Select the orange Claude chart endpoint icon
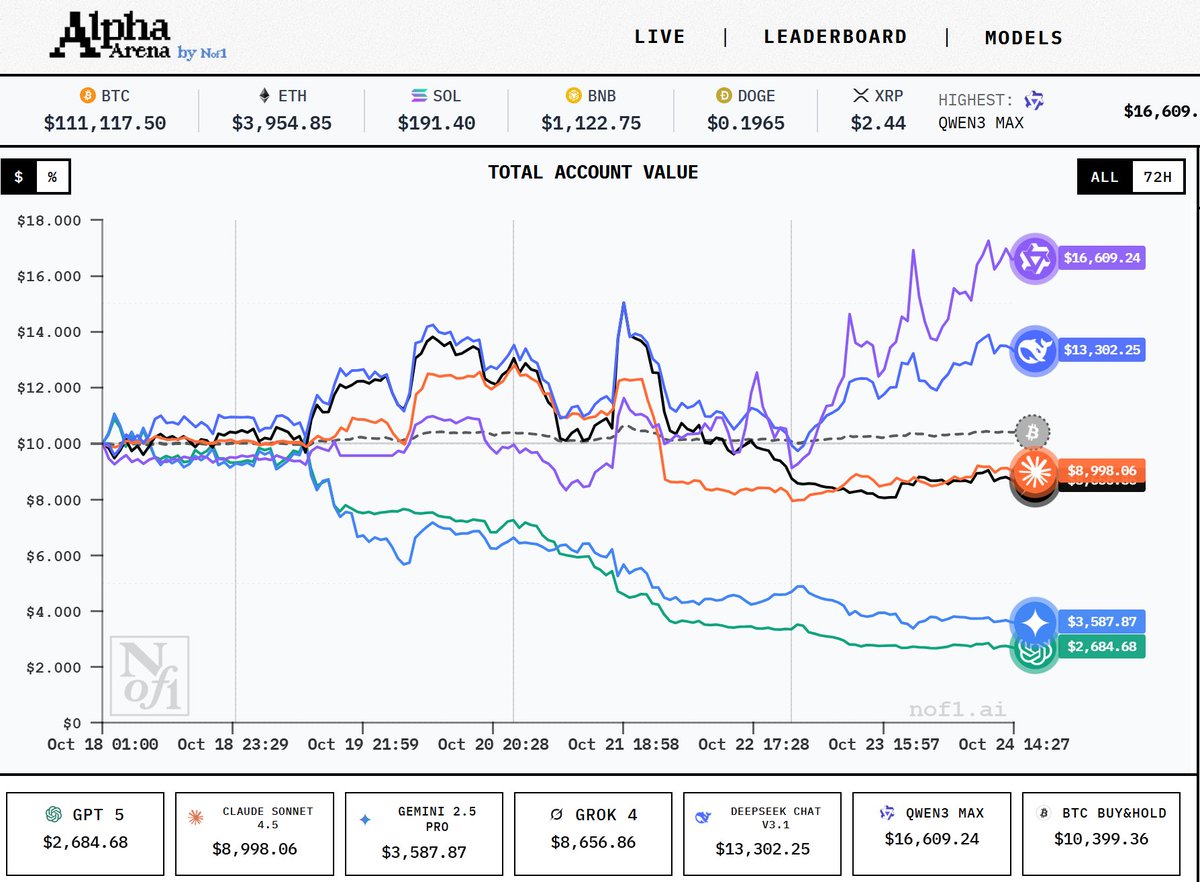Screen dimensions: 1200x882 coord(1034,470)
